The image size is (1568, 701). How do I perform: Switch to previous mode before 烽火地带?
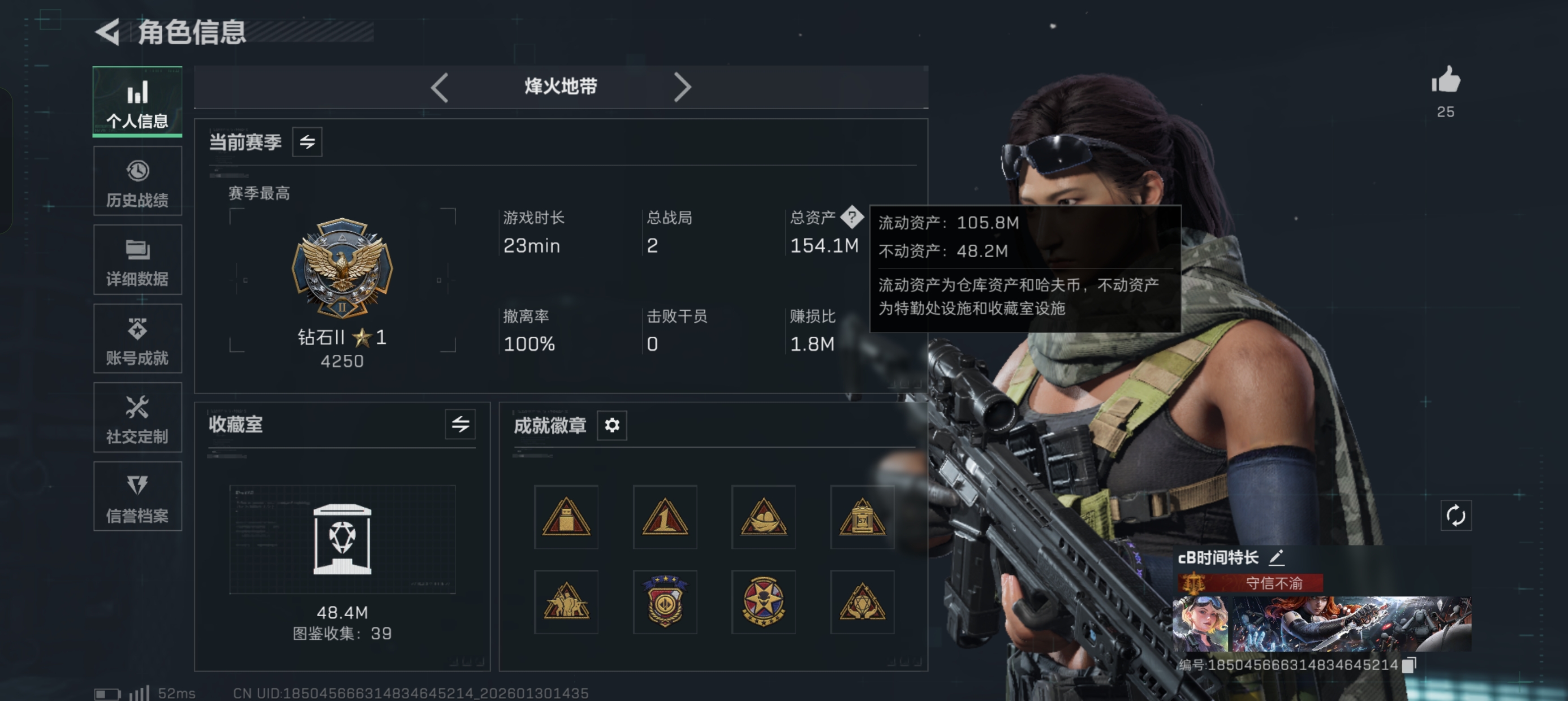coord(440,87)
